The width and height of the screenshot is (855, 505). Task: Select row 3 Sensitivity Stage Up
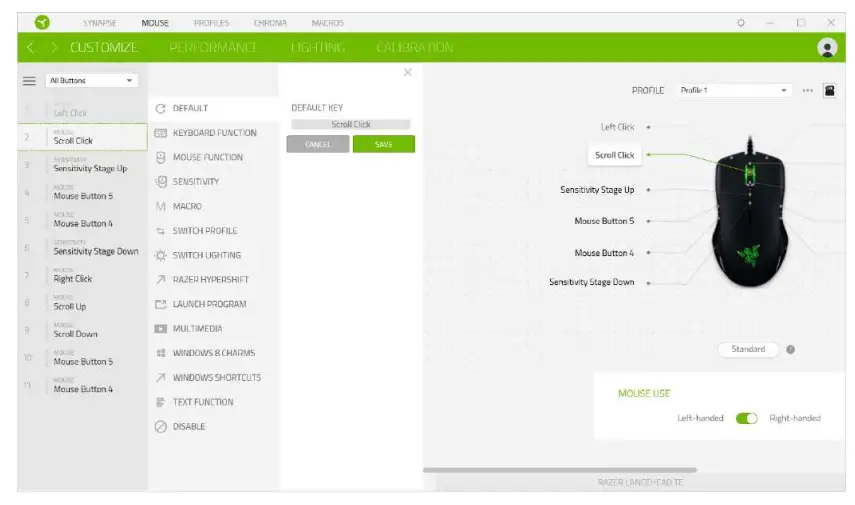(83, 165)
